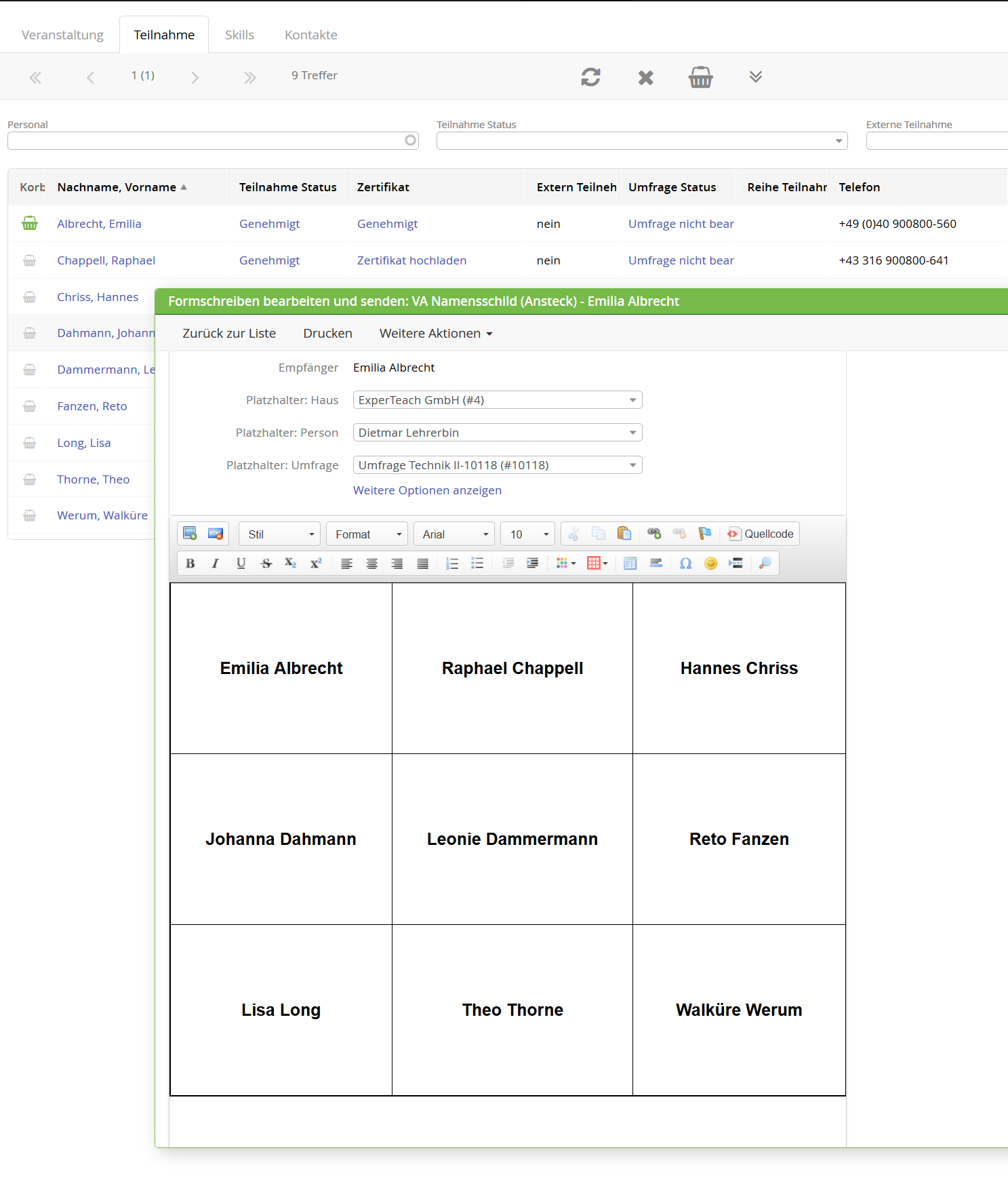Screen dimensions: 1008x1186
Task: Open the font size 10 dropdown
Action: [x=528, y=534]
